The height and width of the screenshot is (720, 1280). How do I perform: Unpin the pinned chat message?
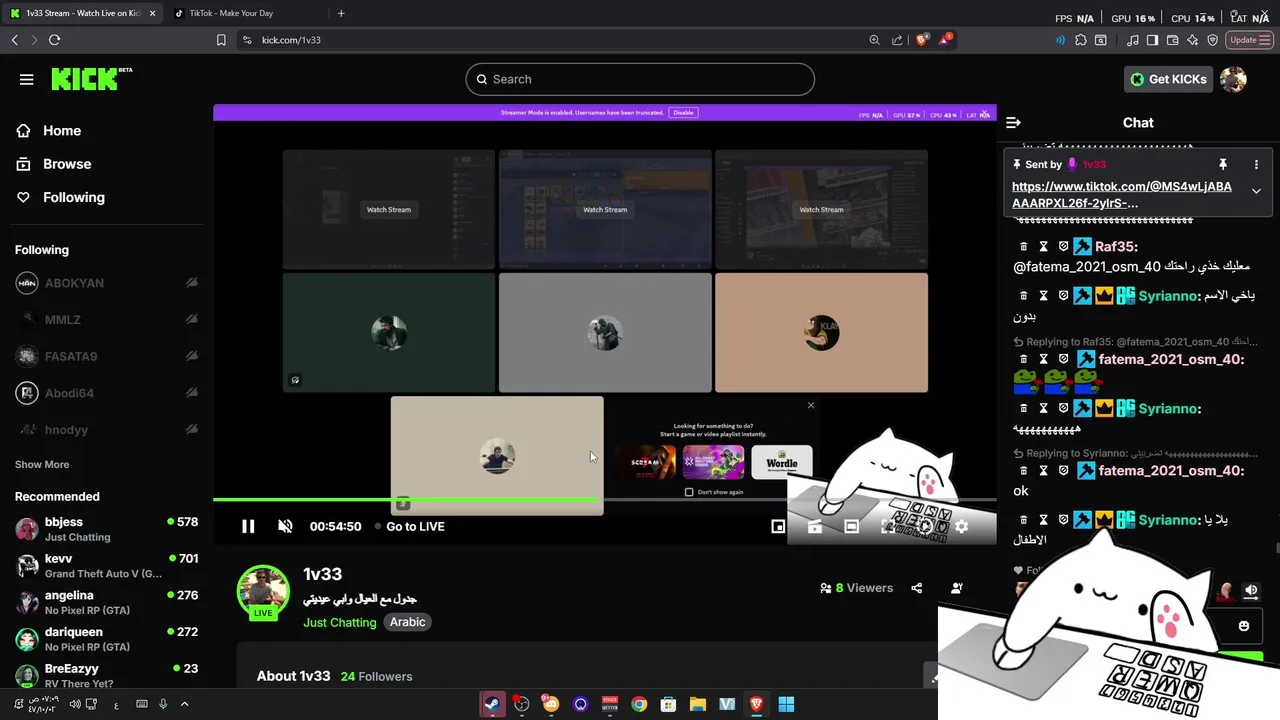click(1222, 164)
